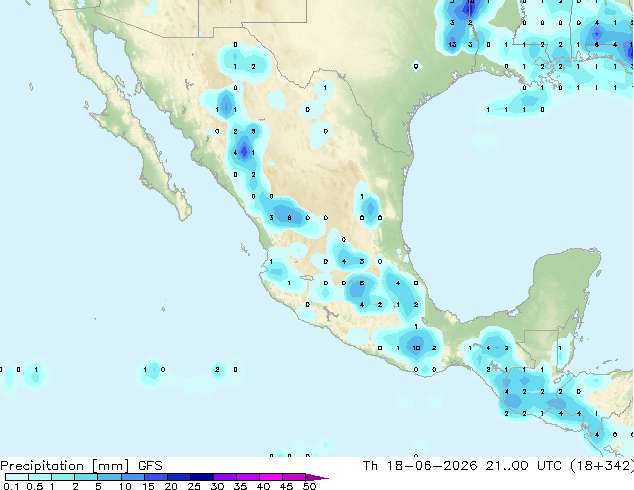Click the legend label '50'

[x=310, y=486]
